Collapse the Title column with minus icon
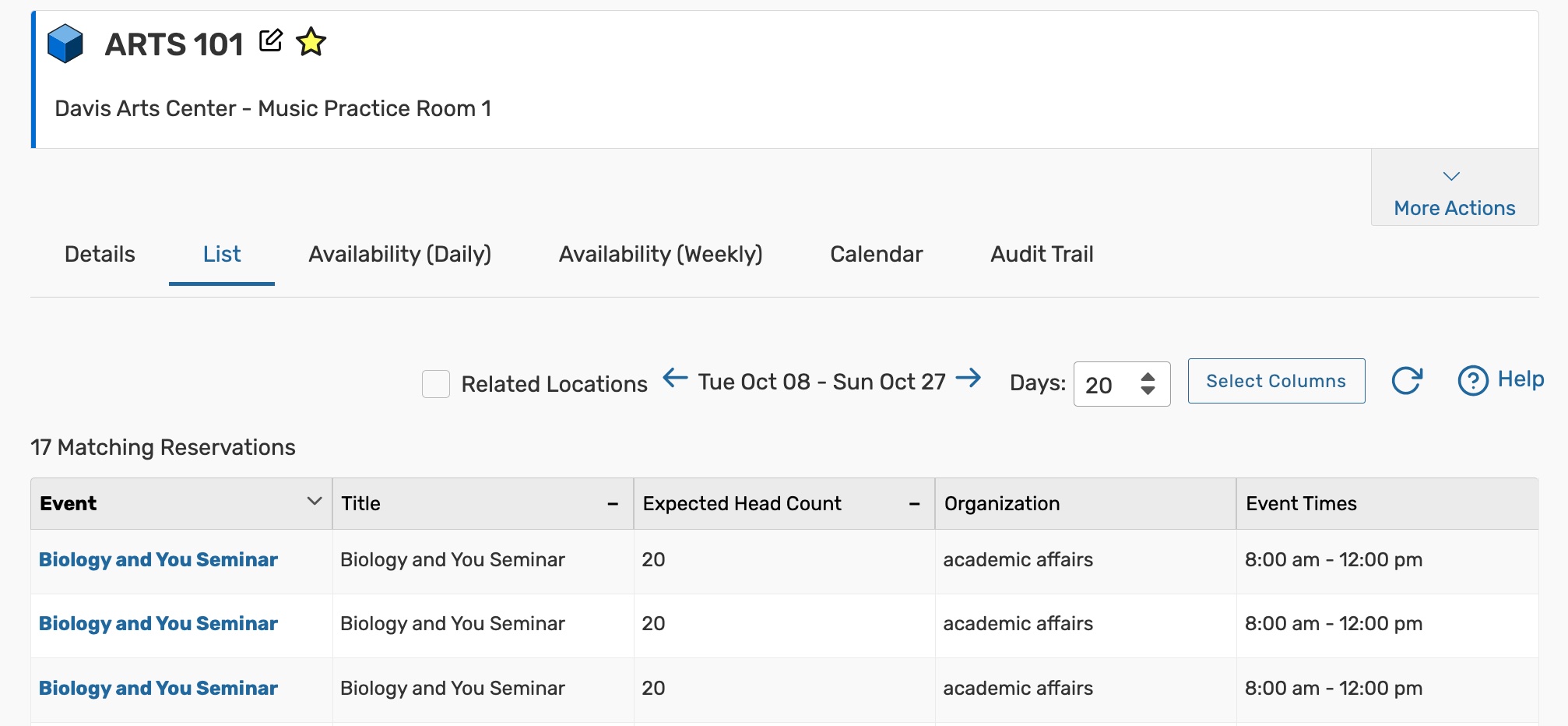1568x726 pixels. point(613,505)
